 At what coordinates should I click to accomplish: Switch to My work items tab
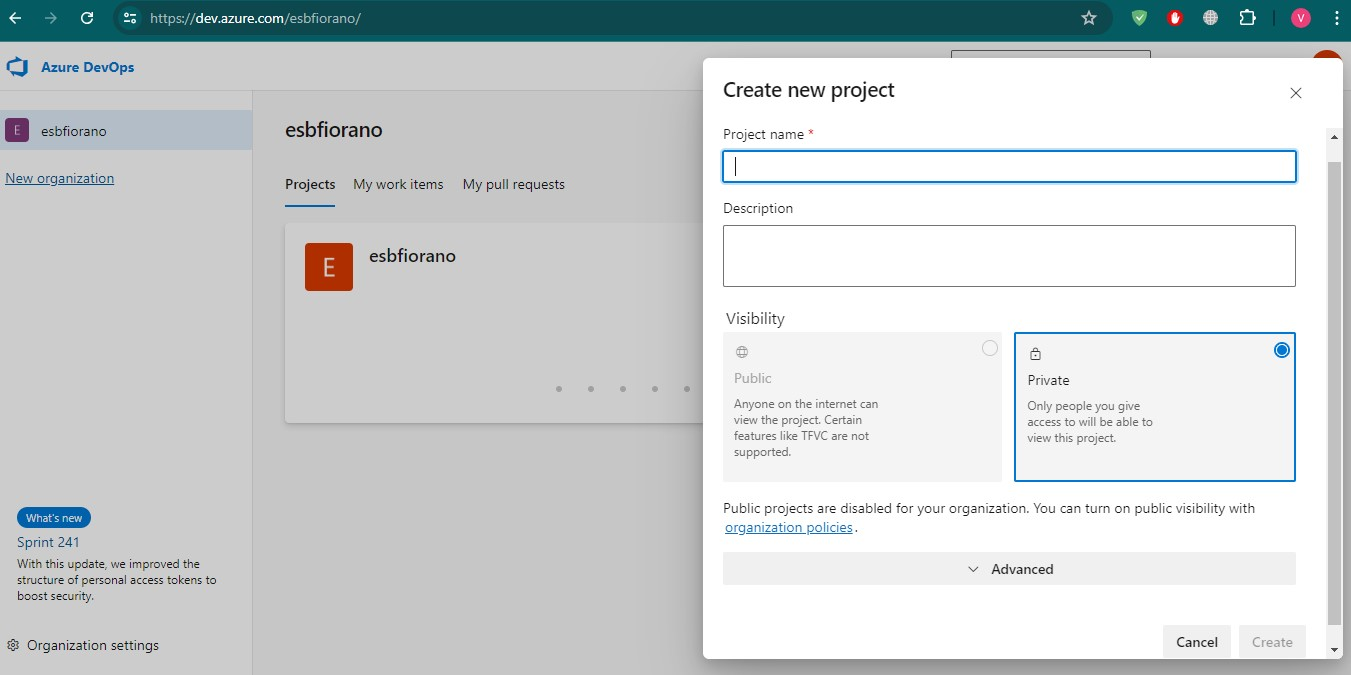pyautogui.click(x=398, y=185)
